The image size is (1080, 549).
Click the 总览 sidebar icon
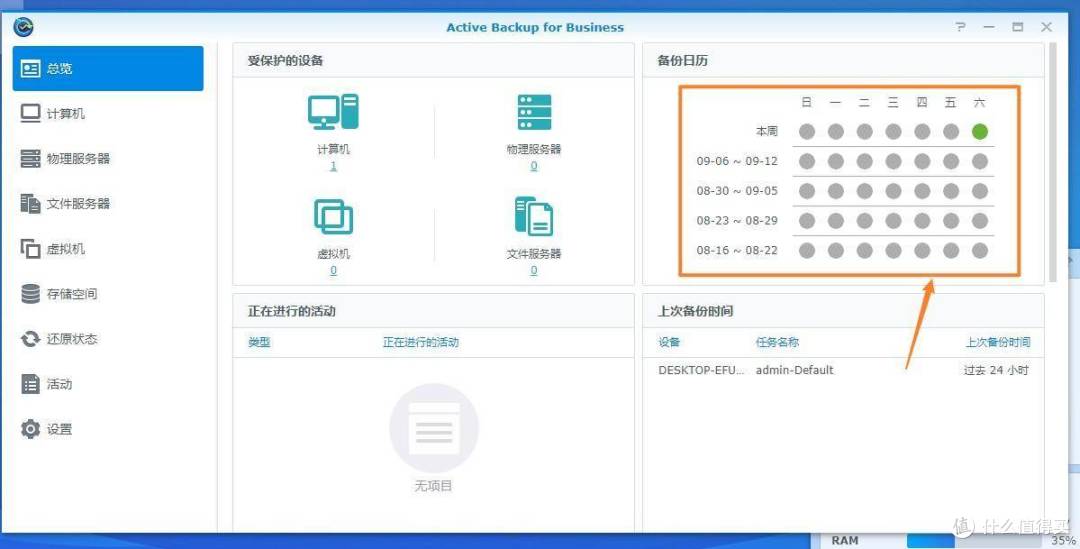(x=30, y=68)
